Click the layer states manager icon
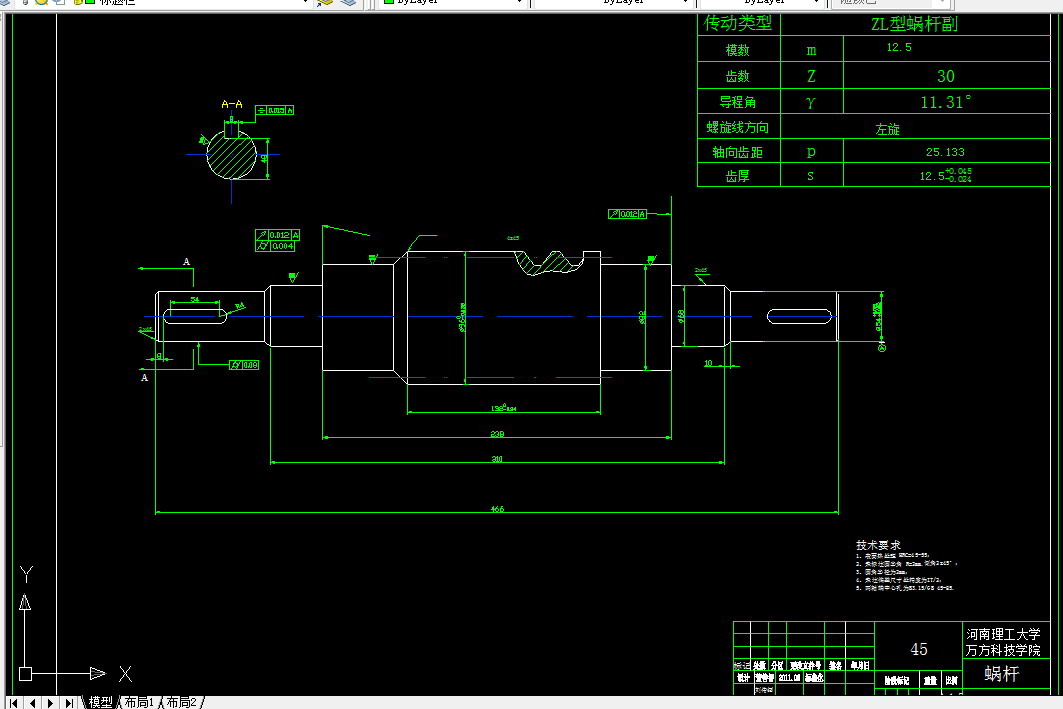 click(x=348, y=3)
